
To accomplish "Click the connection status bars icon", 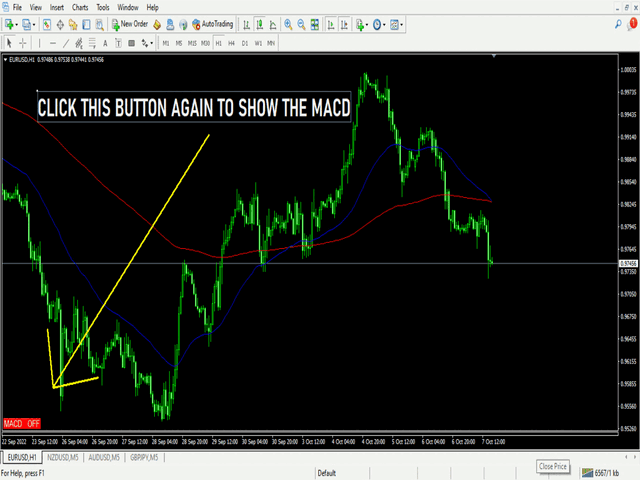I will [587, 473].
